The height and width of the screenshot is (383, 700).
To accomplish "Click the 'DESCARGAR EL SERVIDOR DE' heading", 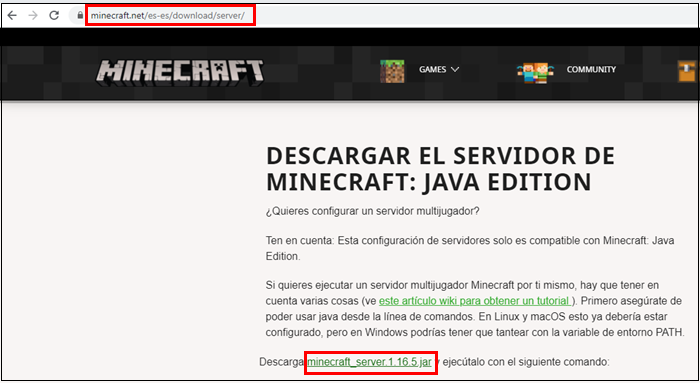I will [440, 156].
